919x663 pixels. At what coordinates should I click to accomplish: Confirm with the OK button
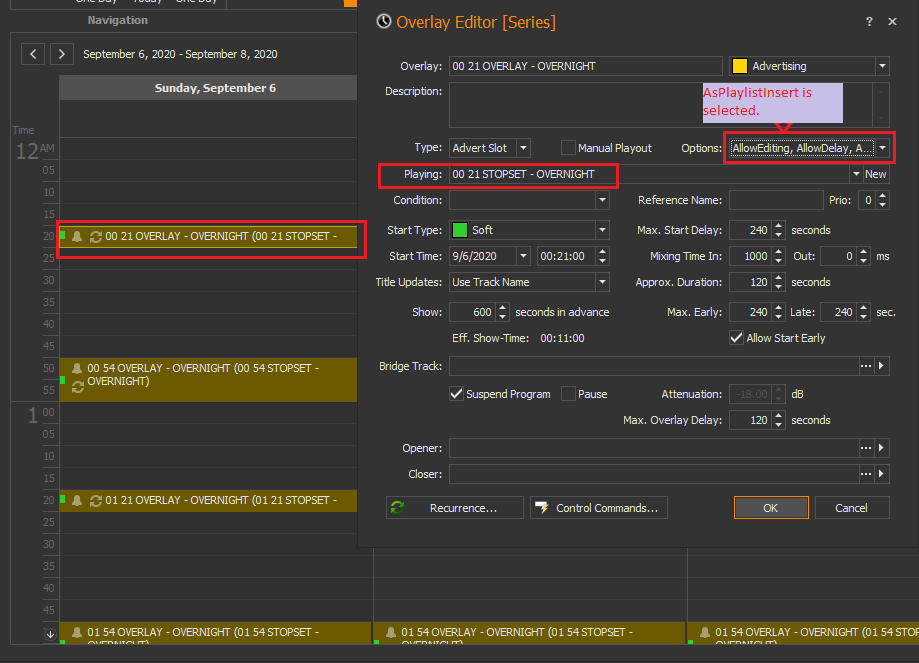pyautogui.click(x=771, y=508)
